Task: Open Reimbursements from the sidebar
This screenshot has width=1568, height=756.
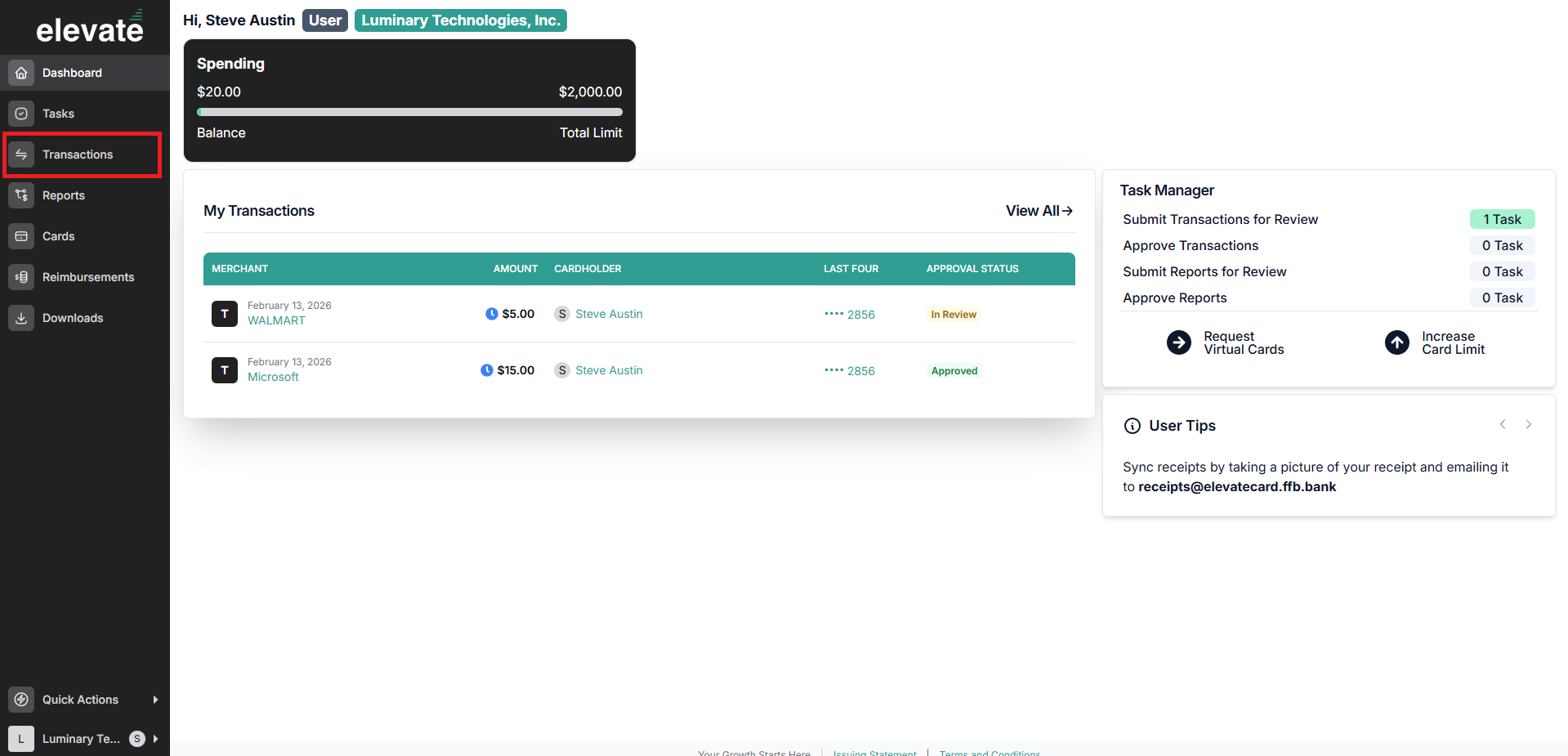Action: [x=85, y=277]
